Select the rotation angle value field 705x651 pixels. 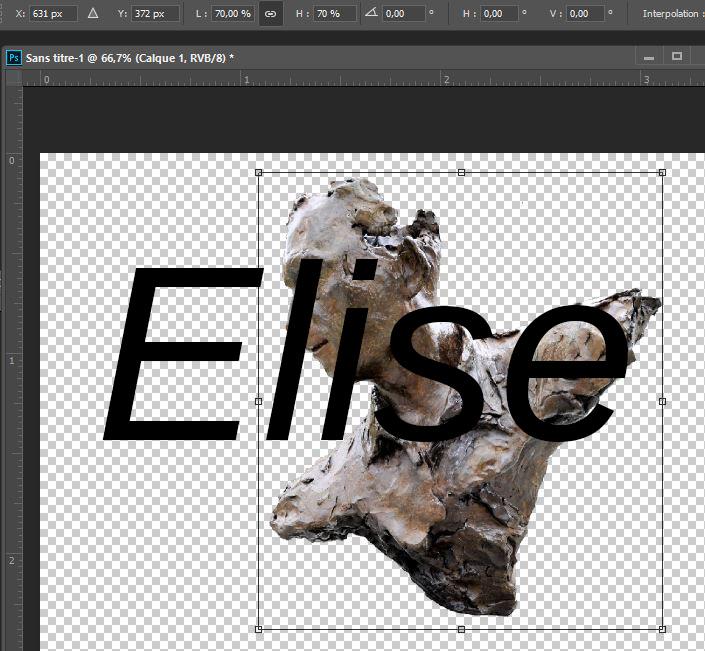click(x=403, y=14)
